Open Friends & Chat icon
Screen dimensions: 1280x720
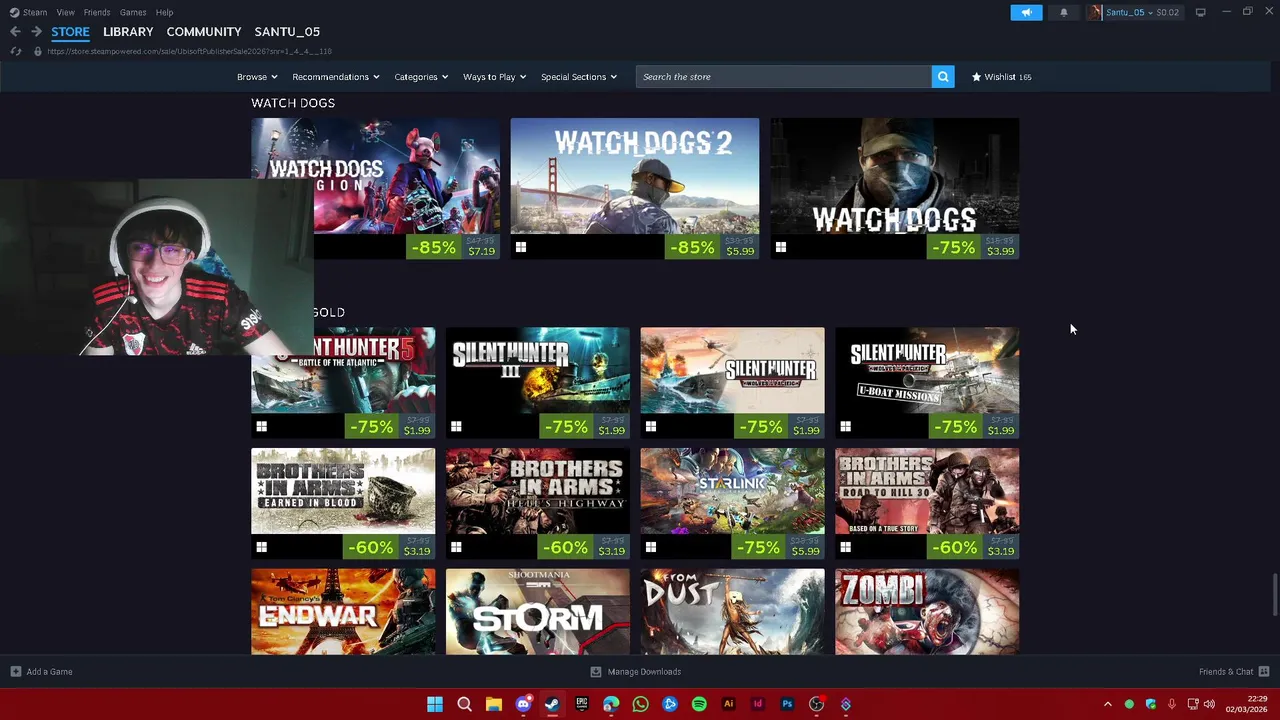point(1264,672)
